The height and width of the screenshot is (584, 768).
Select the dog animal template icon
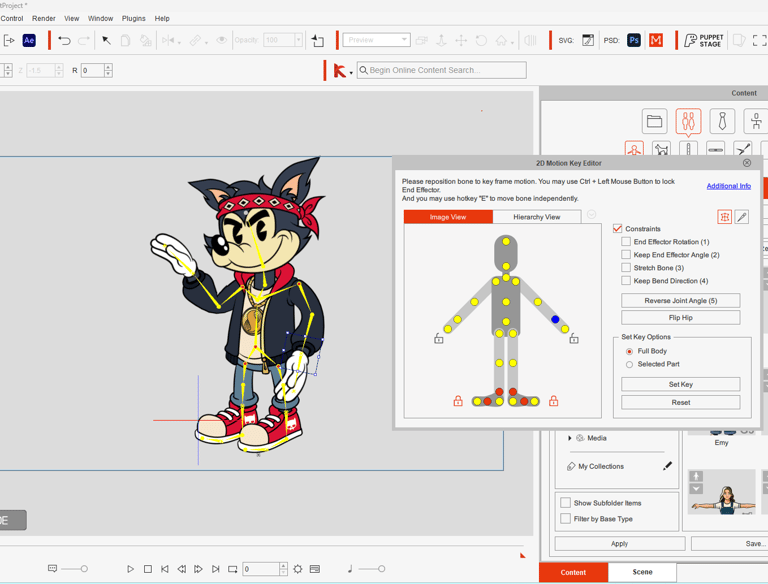[661, 148]
